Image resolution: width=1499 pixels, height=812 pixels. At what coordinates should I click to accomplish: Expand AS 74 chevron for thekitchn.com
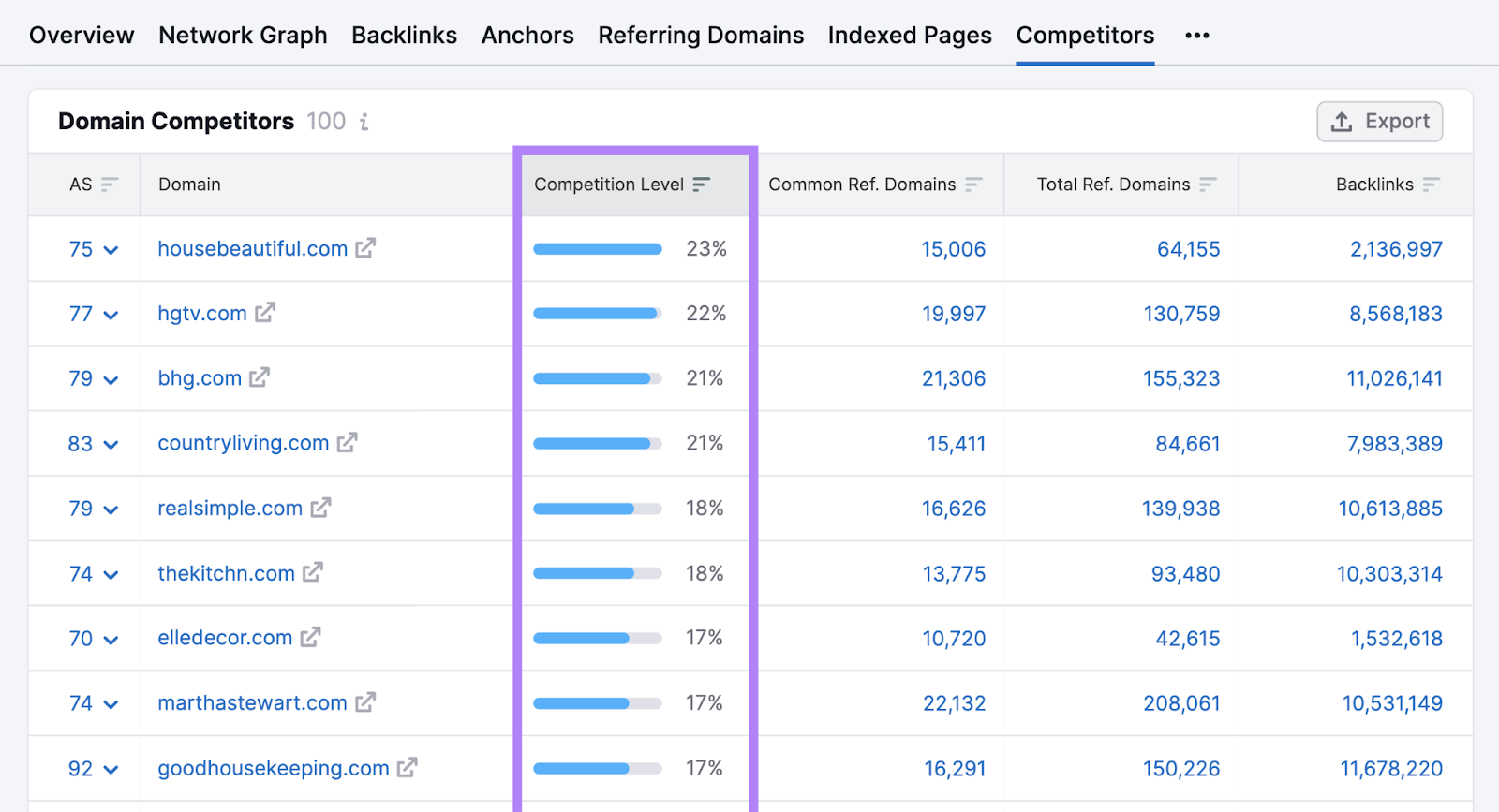point(111,575)
